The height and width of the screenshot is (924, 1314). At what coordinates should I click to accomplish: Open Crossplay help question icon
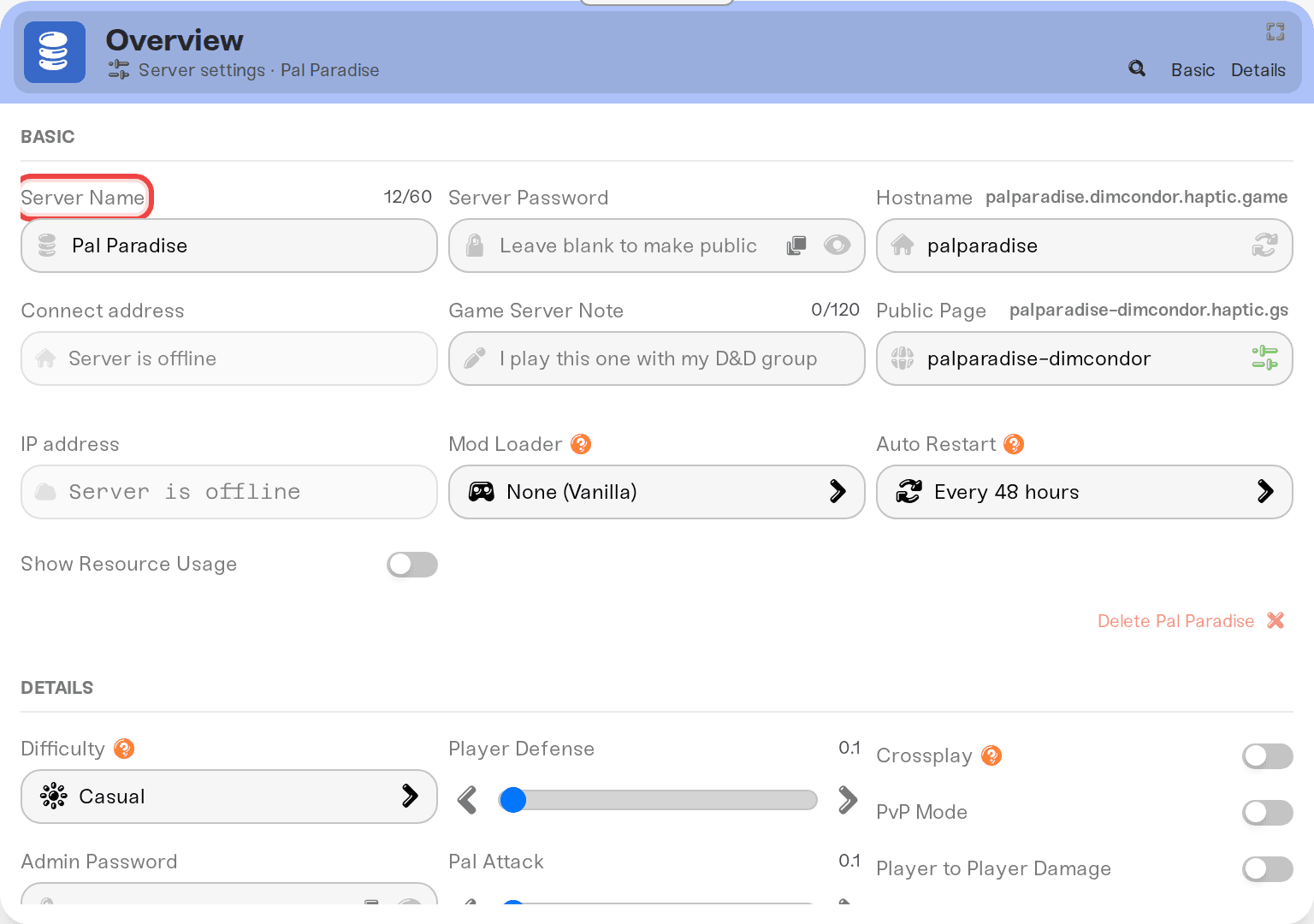point(991,755)
